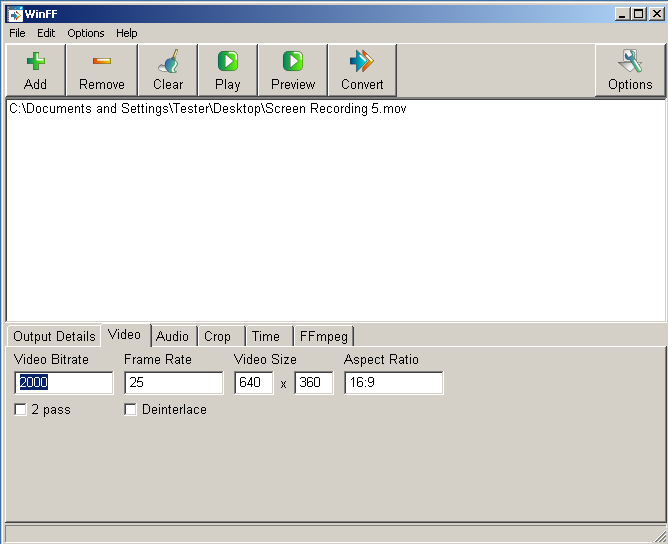668x544 pixels.
Task: Click the window resize grip corner
Action: tap(660, 536)
